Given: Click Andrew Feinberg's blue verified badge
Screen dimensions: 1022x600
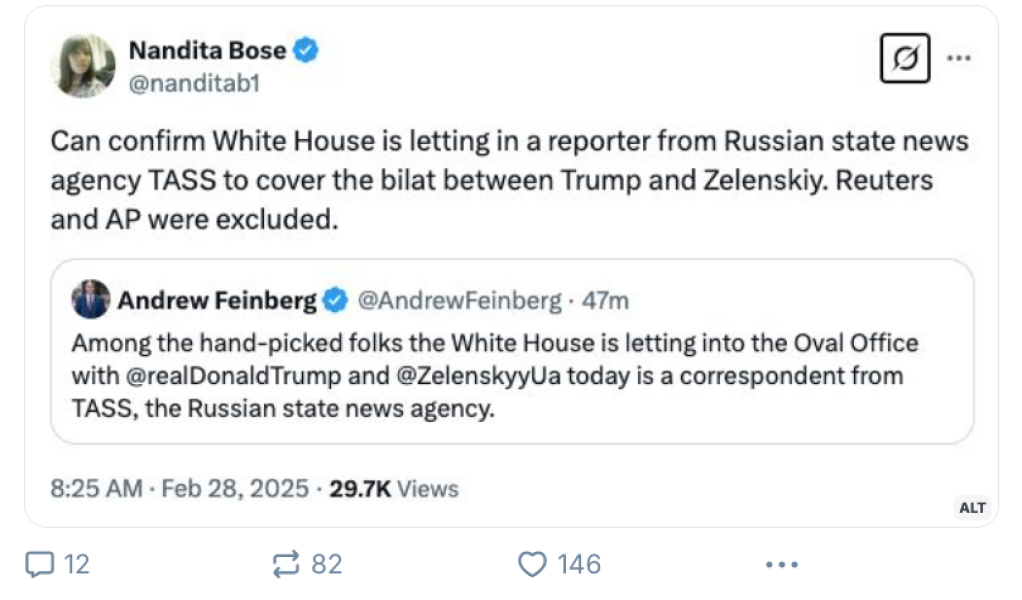Looking at the screenshot, I should (335, 299).
